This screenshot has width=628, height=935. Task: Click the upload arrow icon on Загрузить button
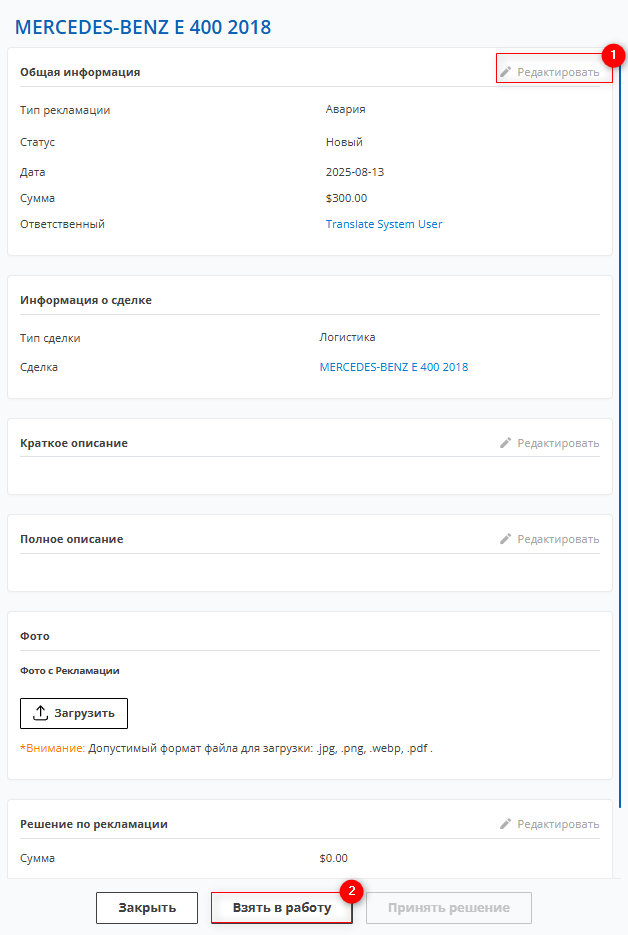40,713
